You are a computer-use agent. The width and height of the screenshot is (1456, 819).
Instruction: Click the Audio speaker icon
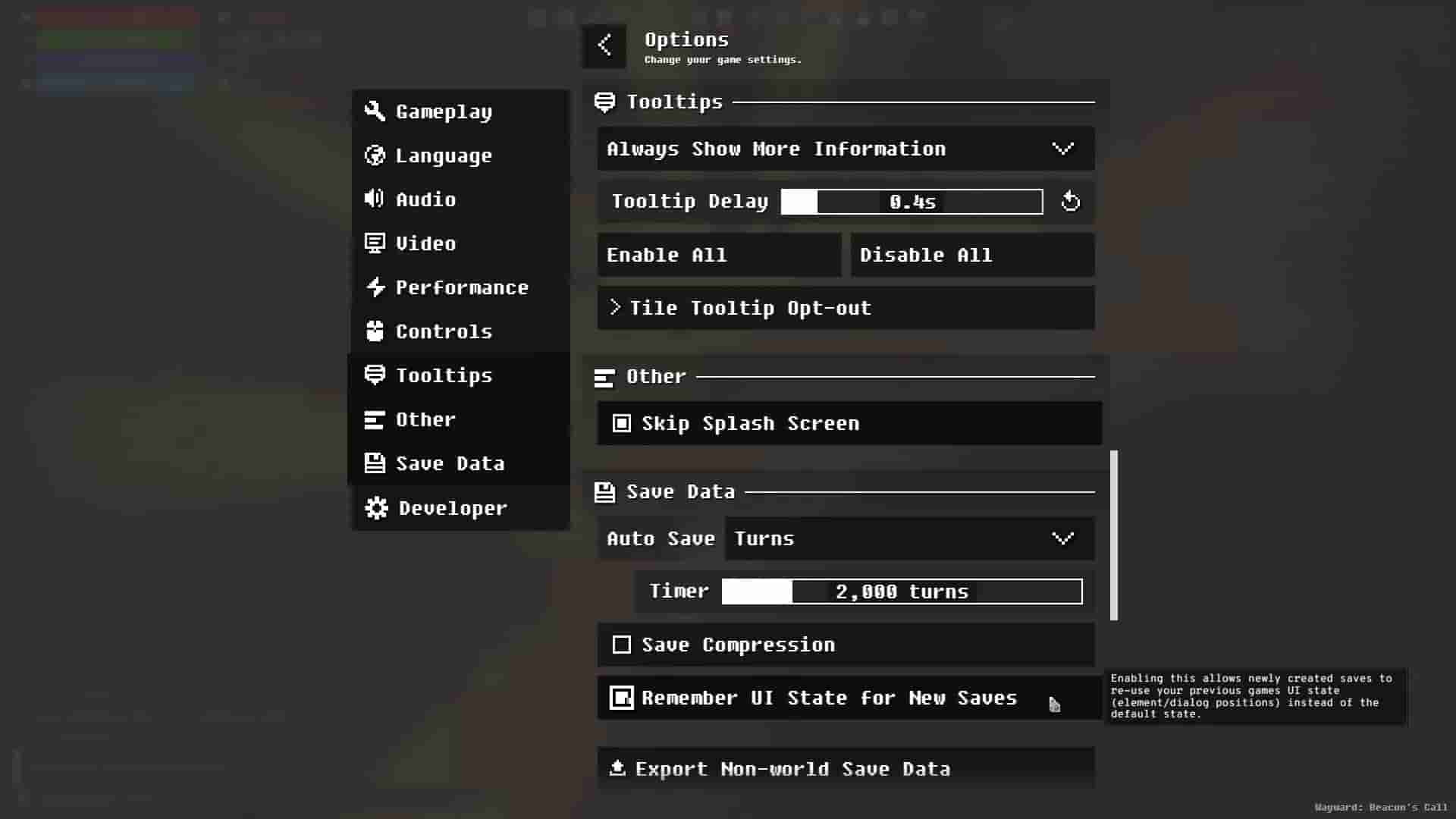375,199
